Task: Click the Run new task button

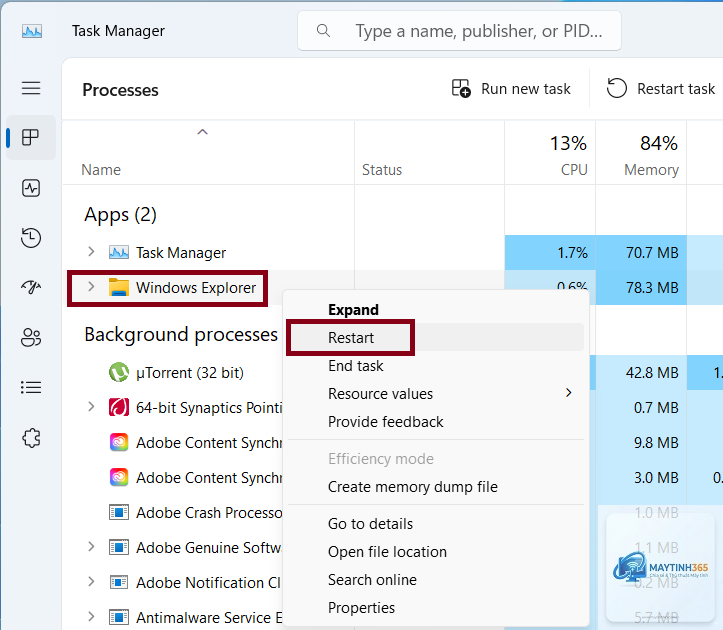Action: click(512, 89)
